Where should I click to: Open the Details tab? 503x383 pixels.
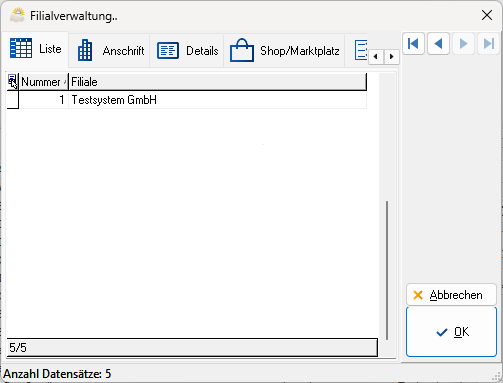[187, 51]
